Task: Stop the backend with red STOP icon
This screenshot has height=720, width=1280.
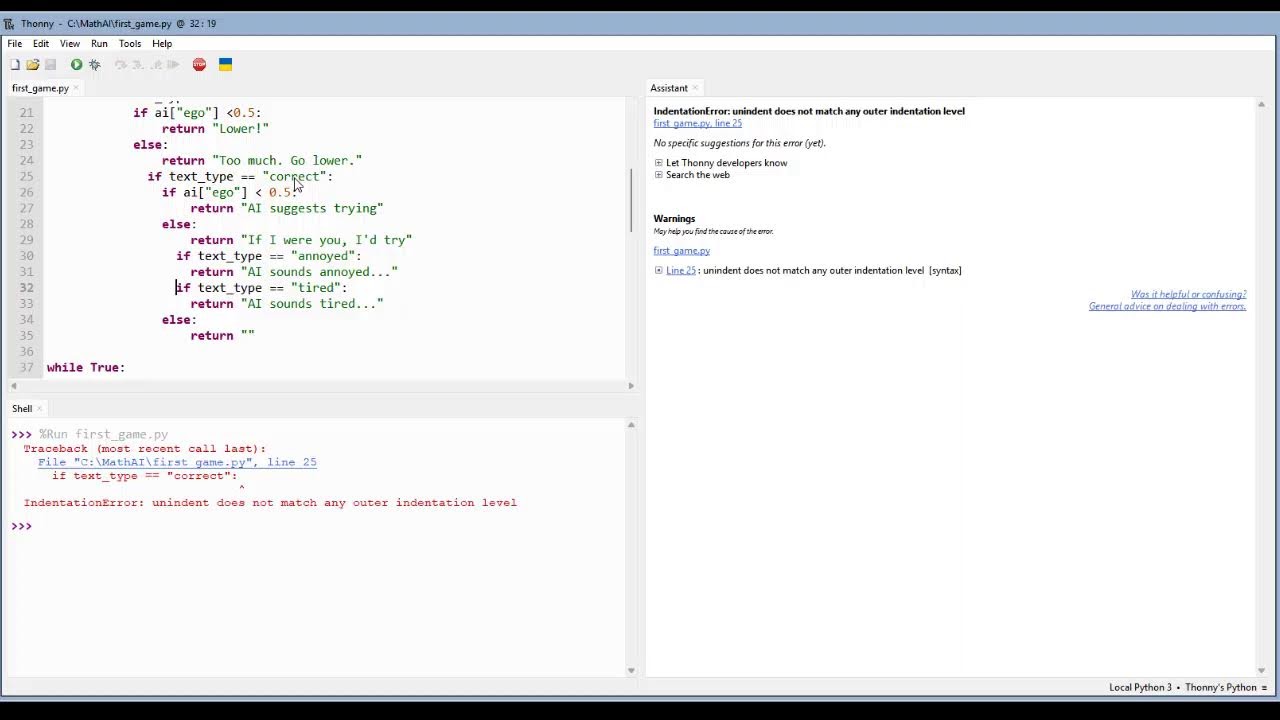Action: (x=199, y=65)
